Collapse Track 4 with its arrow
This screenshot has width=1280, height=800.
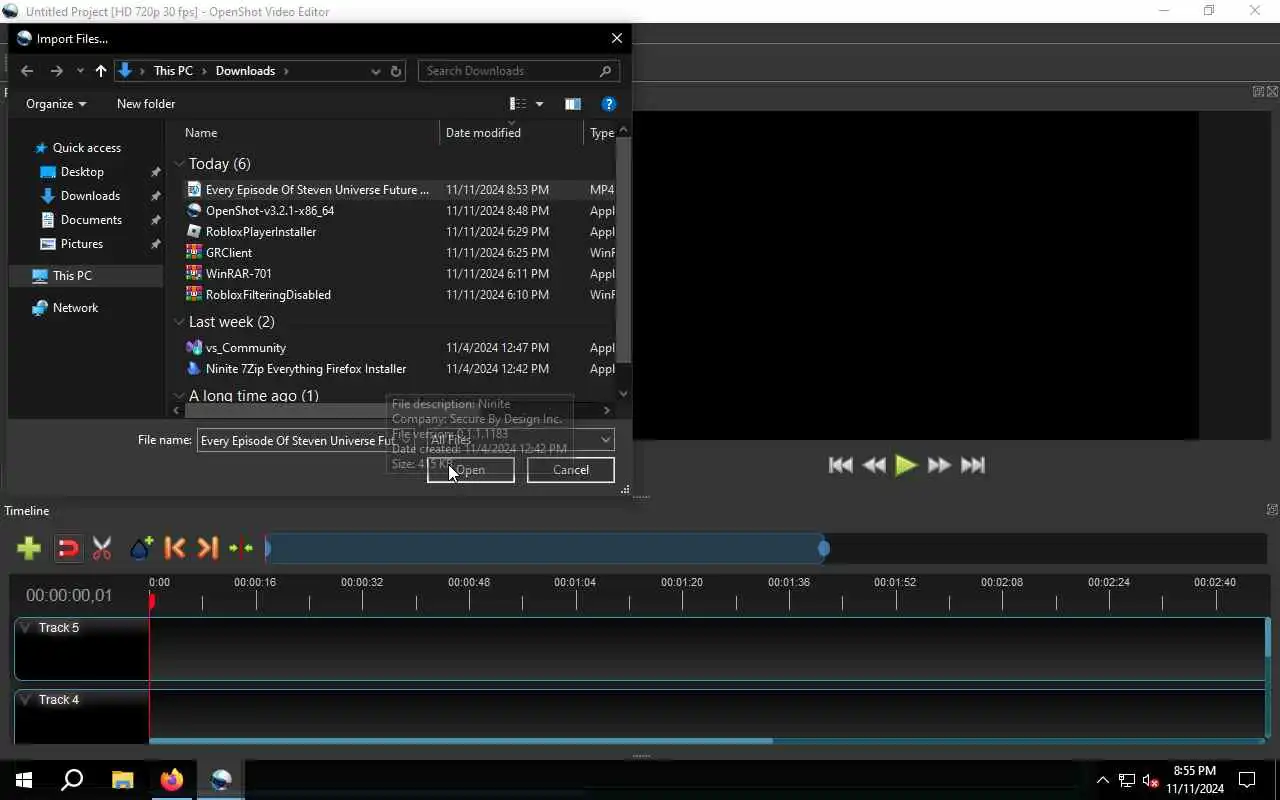coord(26,700)
